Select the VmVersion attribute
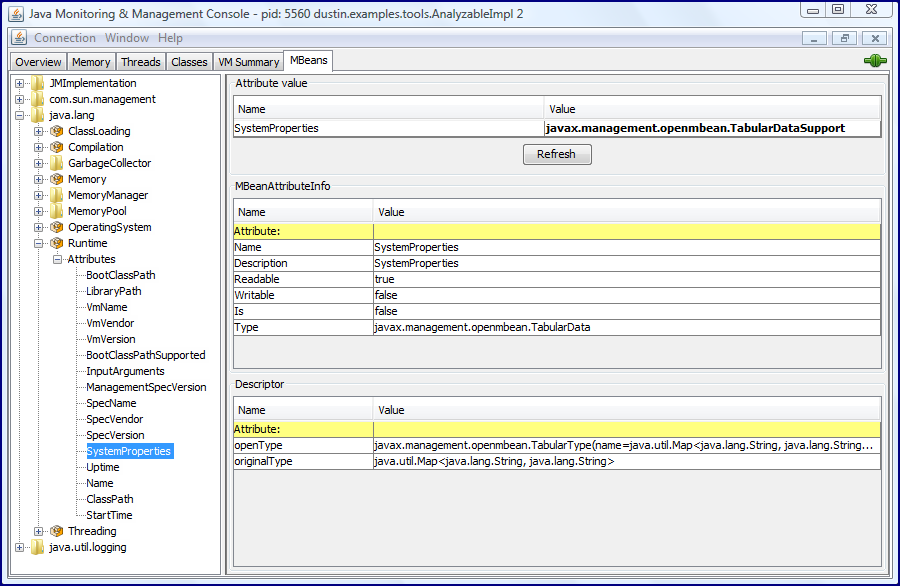The image size is (900, 586). click(111, 339)
